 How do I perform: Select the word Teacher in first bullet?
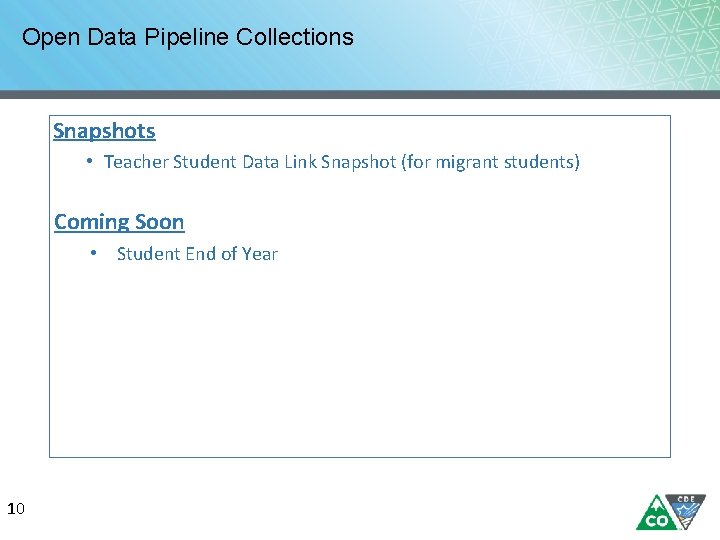(136, 162)
